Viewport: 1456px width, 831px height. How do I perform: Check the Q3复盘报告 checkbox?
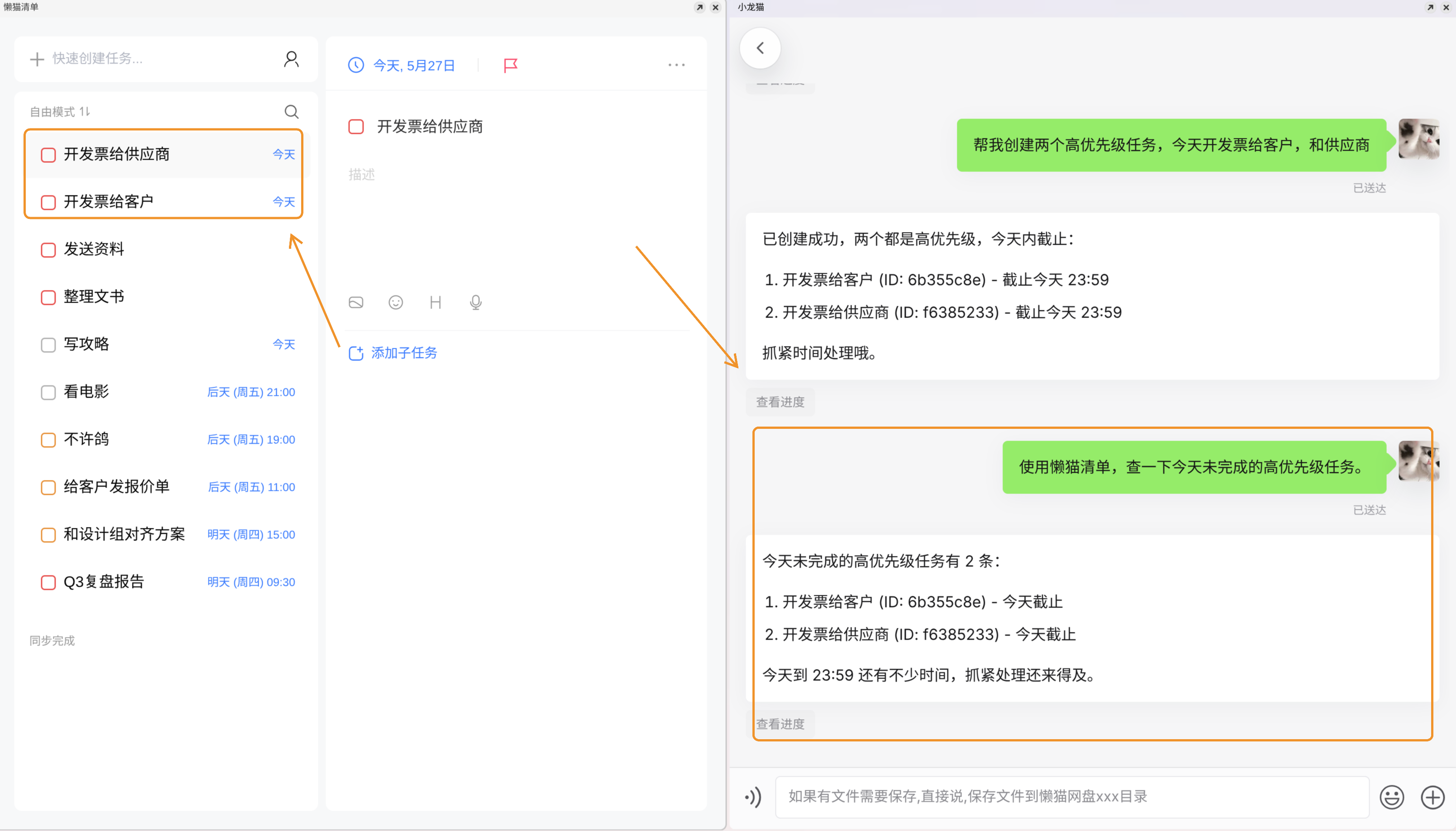[x=48, y=582]
